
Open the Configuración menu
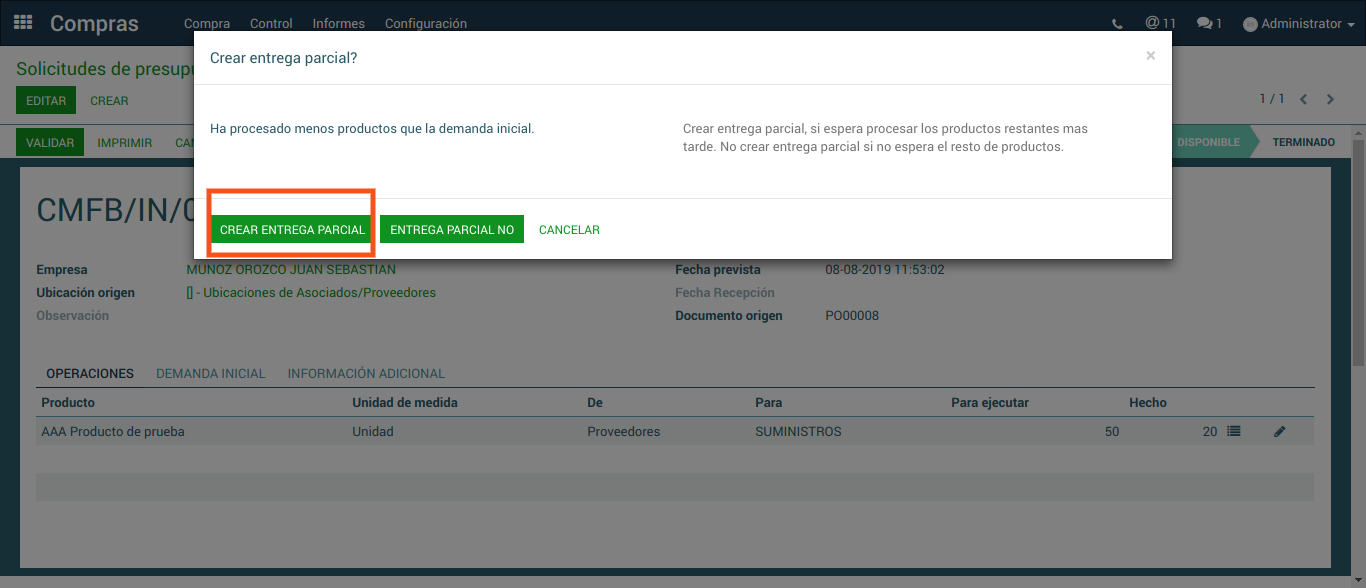point(425,24)
